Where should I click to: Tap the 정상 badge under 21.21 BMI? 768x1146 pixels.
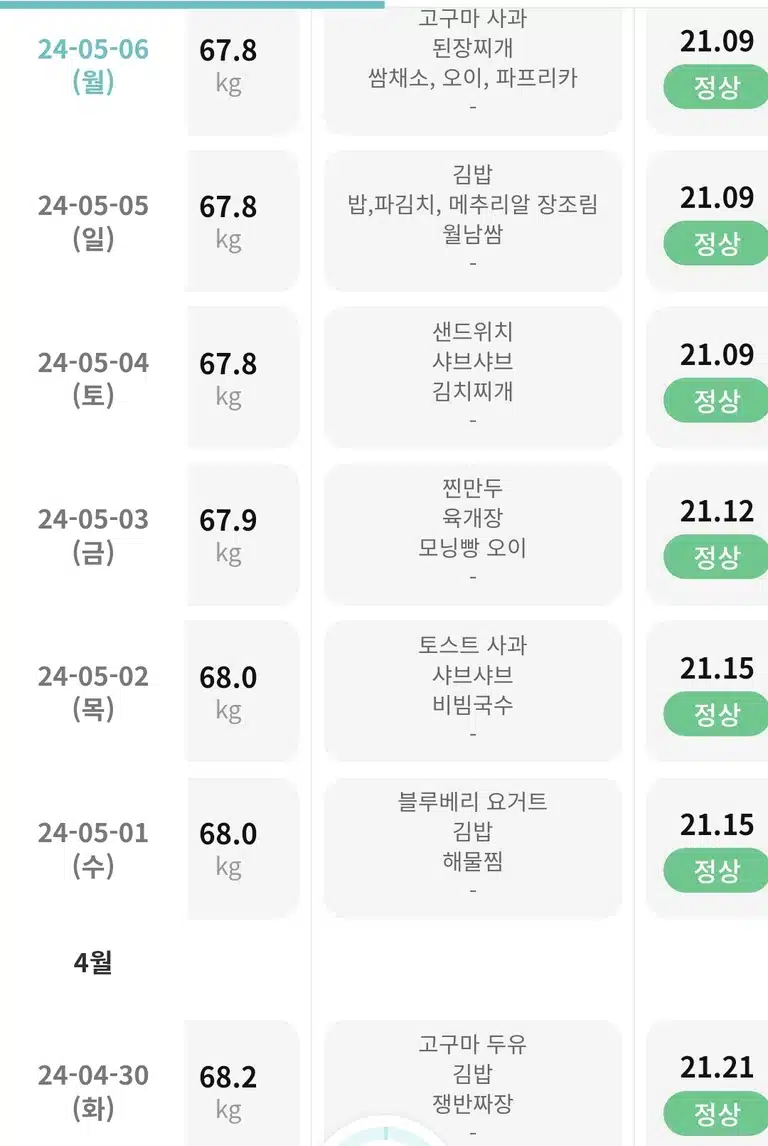coord(715,1114)
